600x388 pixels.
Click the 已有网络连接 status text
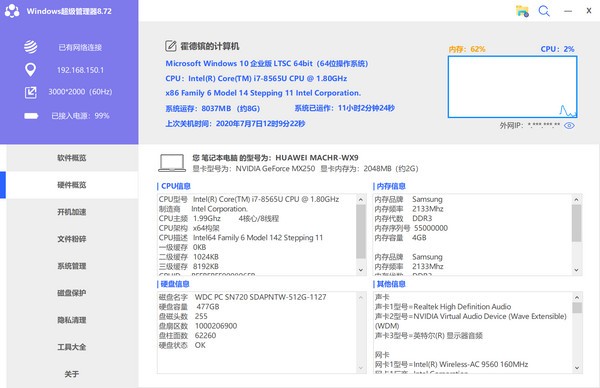click(x=80, y=47)
